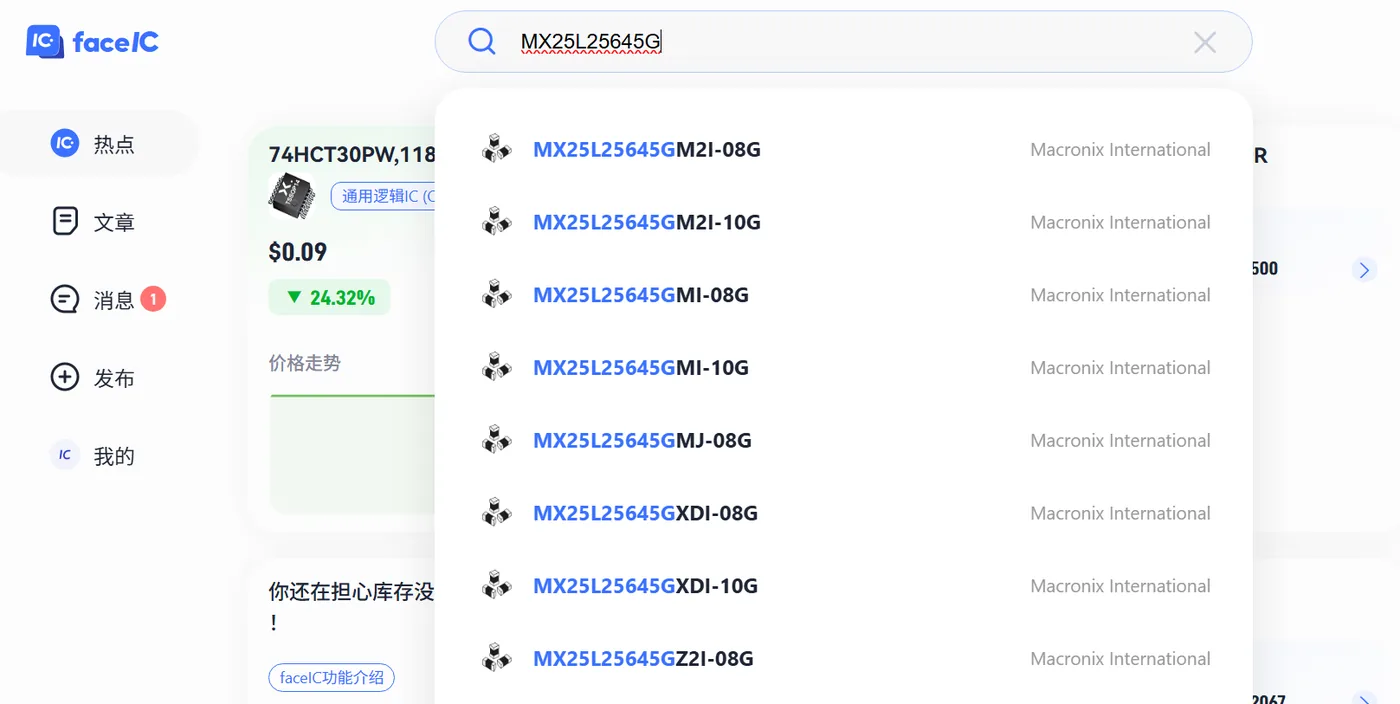Click component icon beside MX25L25645GMJ-08G

click(x=496, y=440)
